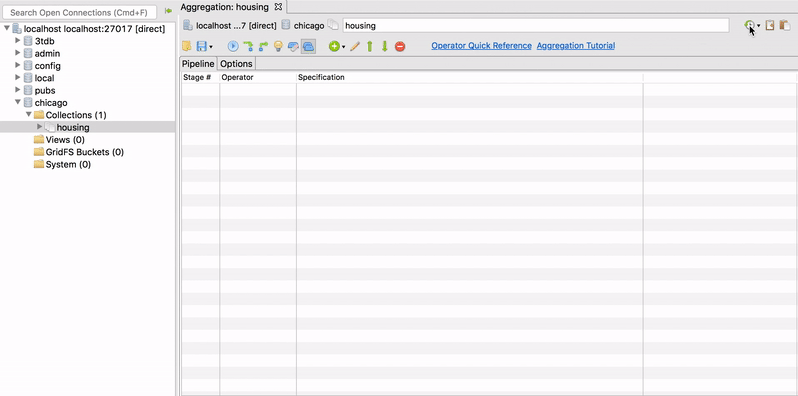Viewport: 798px width, 396px height.
Task: Click the lightbulb explain icon
Action: click(278, 46)
